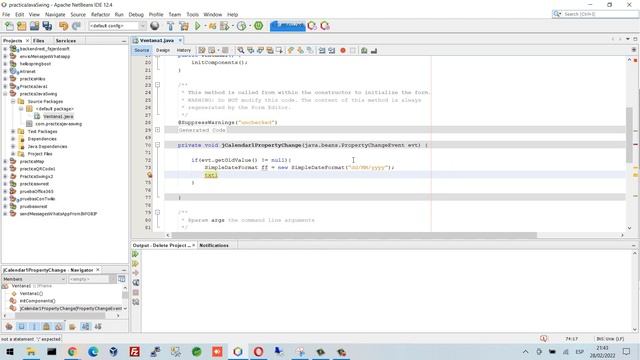This screenshot has height=360, width=640.
Task: Open the Members dropdown in Navigator
Action: (34, 279)
